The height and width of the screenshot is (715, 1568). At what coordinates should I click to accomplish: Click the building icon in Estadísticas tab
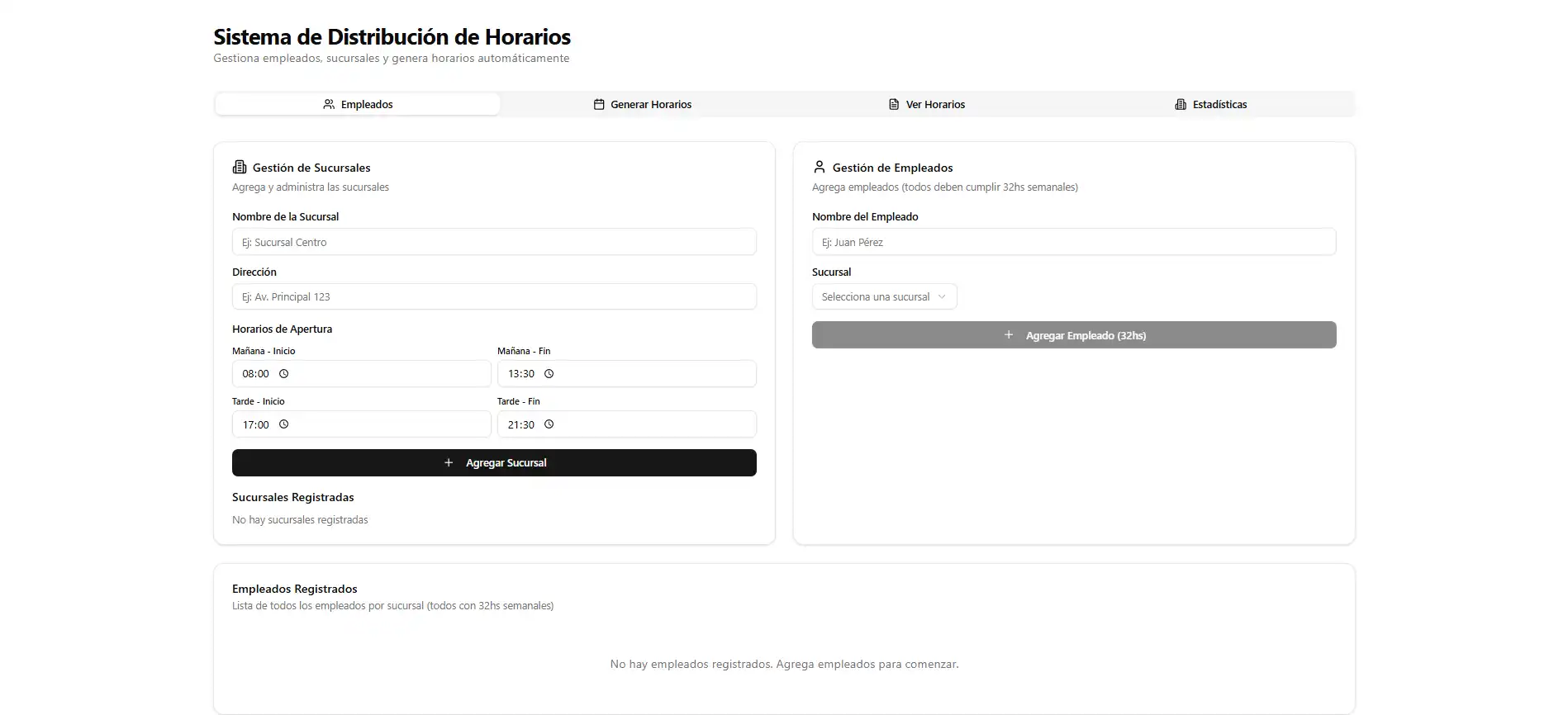1181,104
